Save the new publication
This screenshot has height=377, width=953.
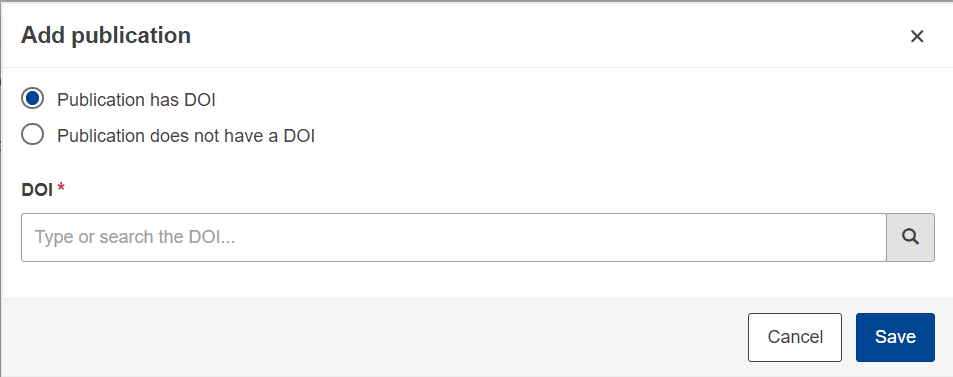pos(895,337)
